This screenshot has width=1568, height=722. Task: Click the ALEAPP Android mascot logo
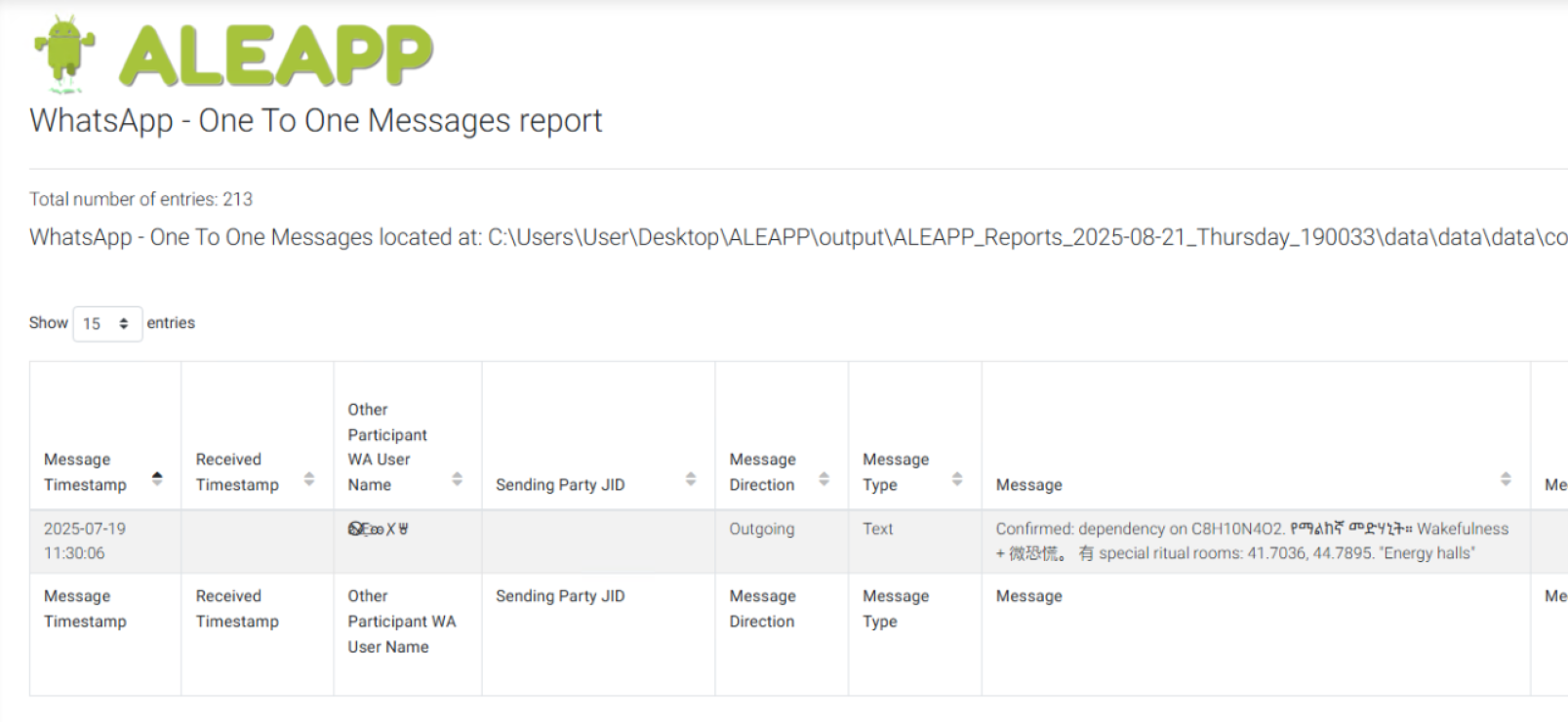[x=64, y=53]
